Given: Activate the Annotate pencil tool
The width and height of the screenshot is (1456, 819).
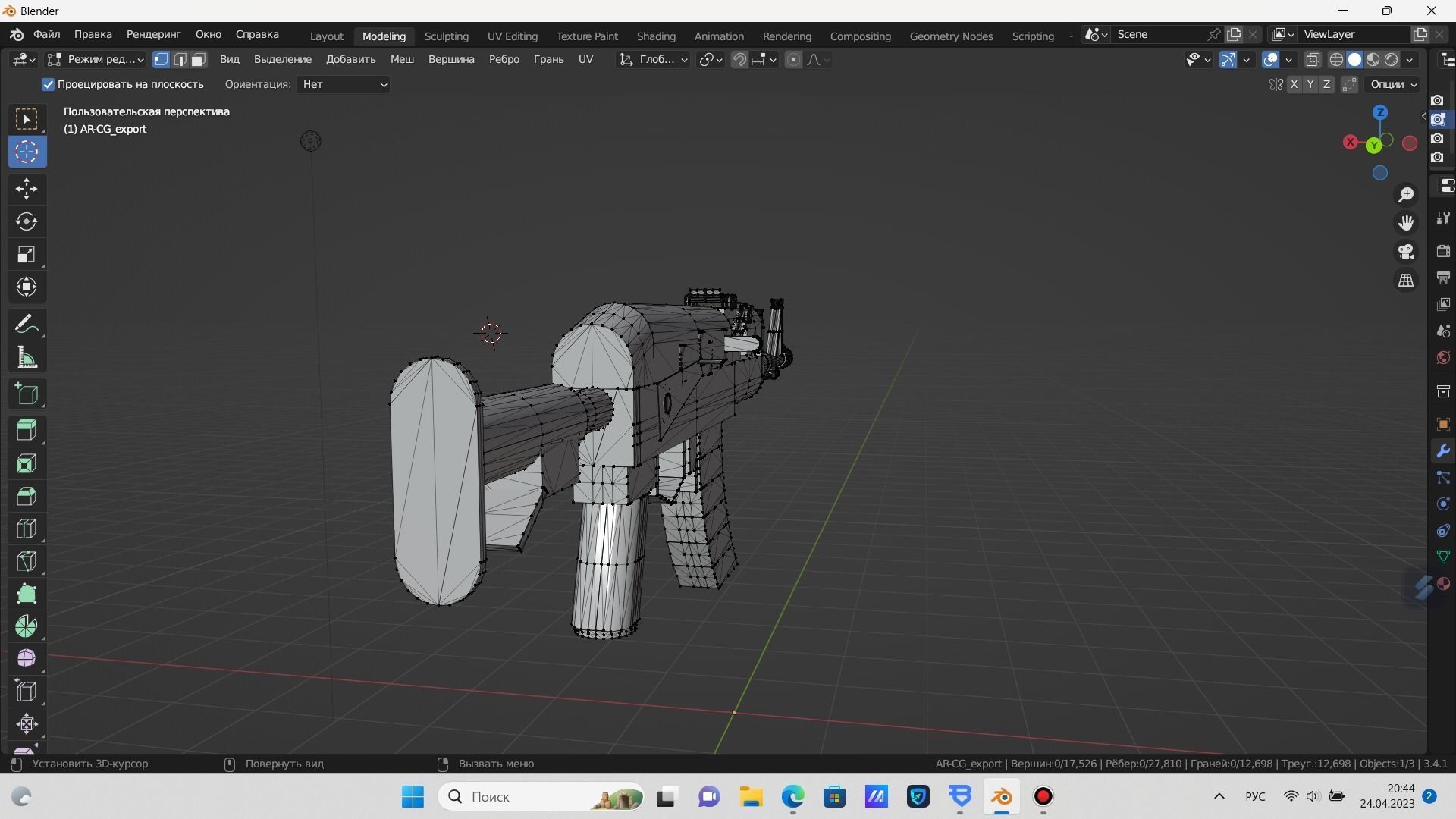Looking at the screenshot, I should tap(27, 325).
